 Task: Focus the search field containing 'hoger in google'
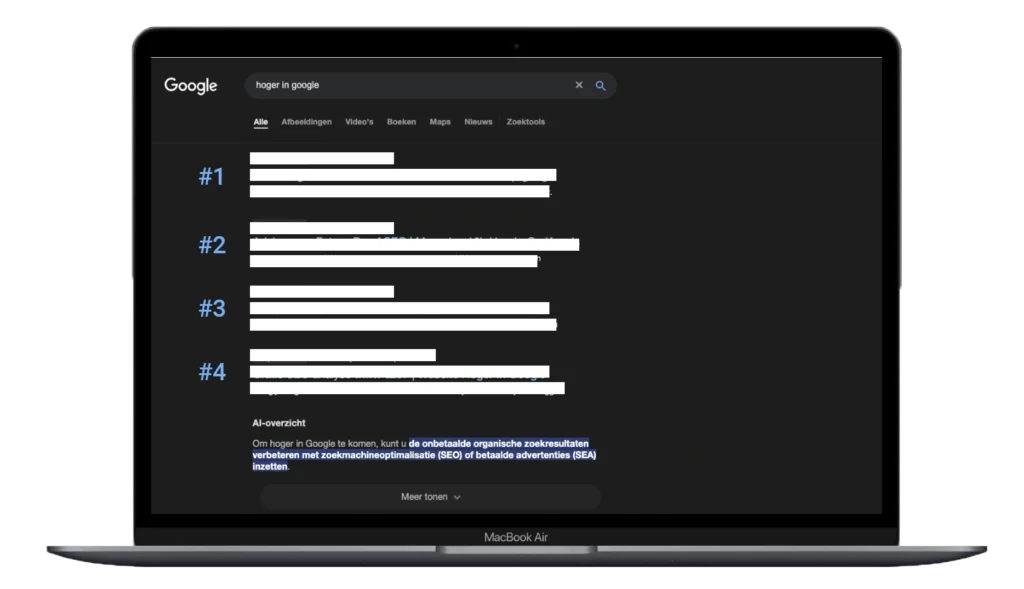pos(400,85)
